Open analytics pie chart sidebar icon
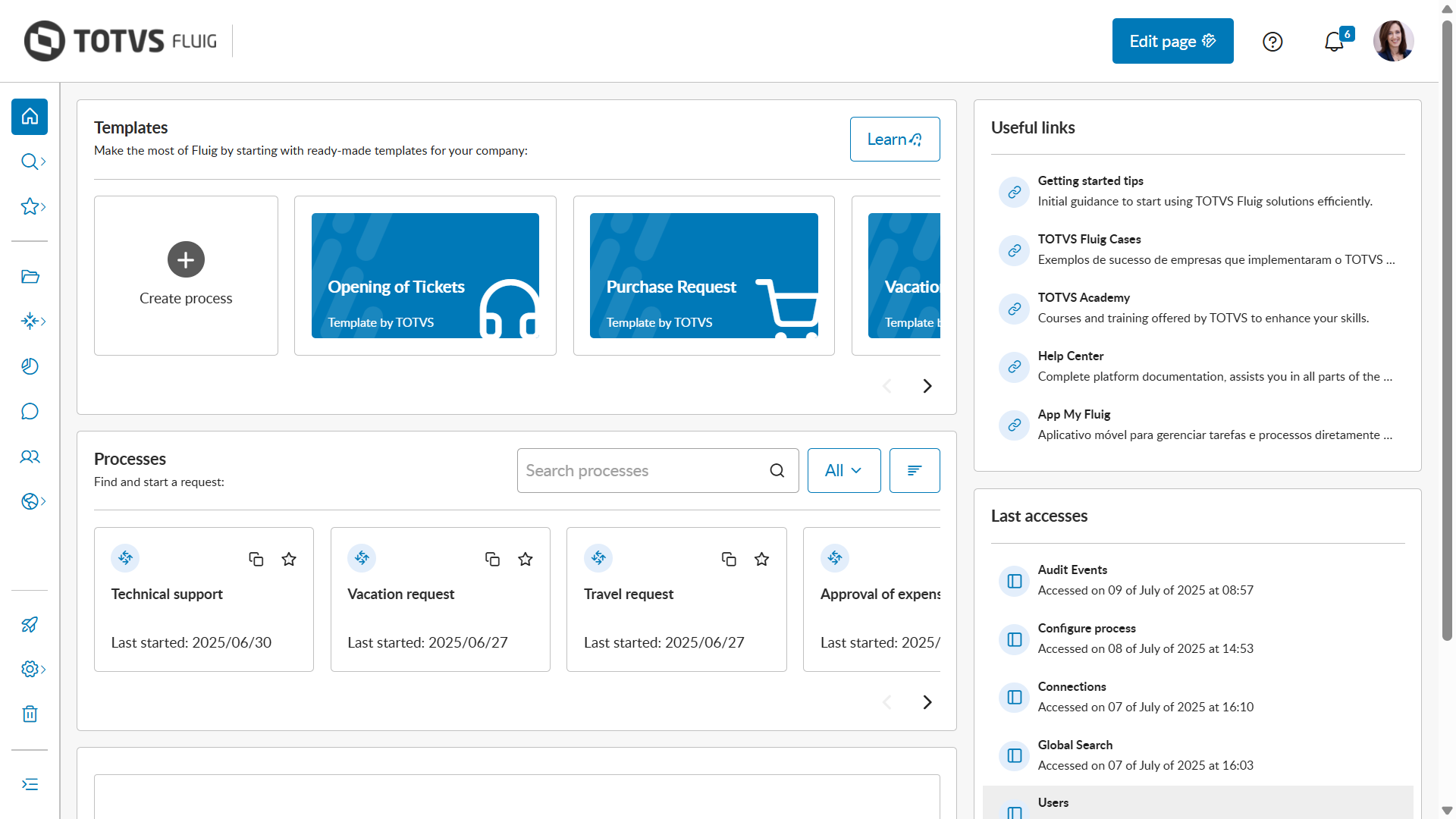 point(30,367)
